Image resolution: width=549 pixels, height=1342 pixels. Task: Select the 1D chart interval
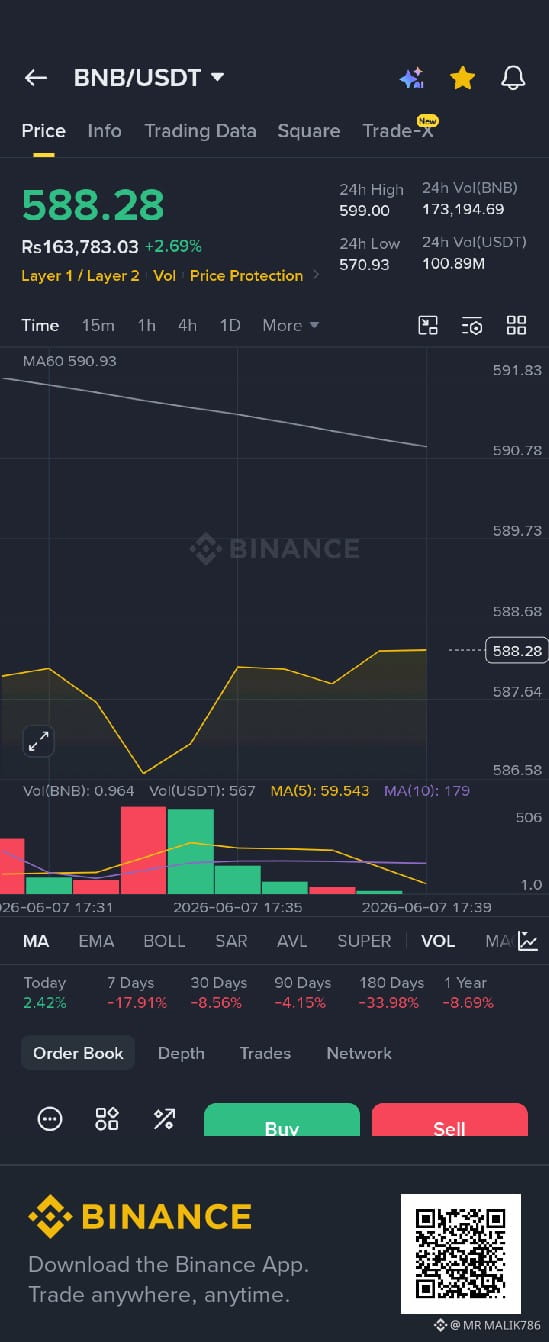coord(230,325)
